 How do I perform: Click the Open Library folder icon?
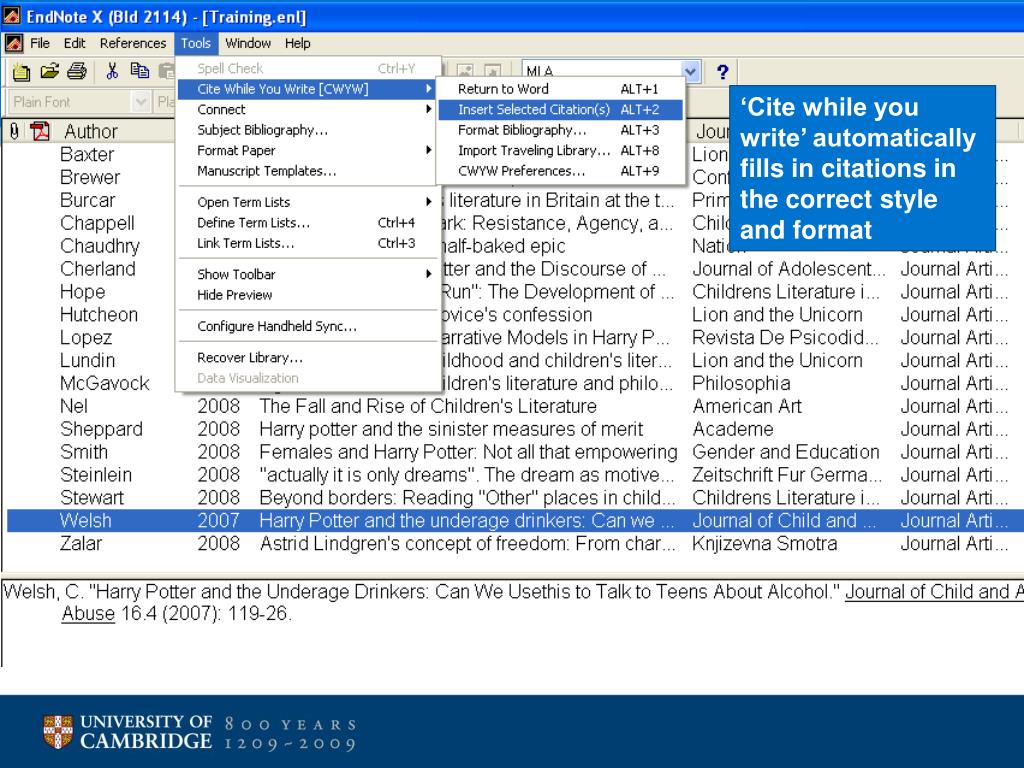click(x=50, y=71)
